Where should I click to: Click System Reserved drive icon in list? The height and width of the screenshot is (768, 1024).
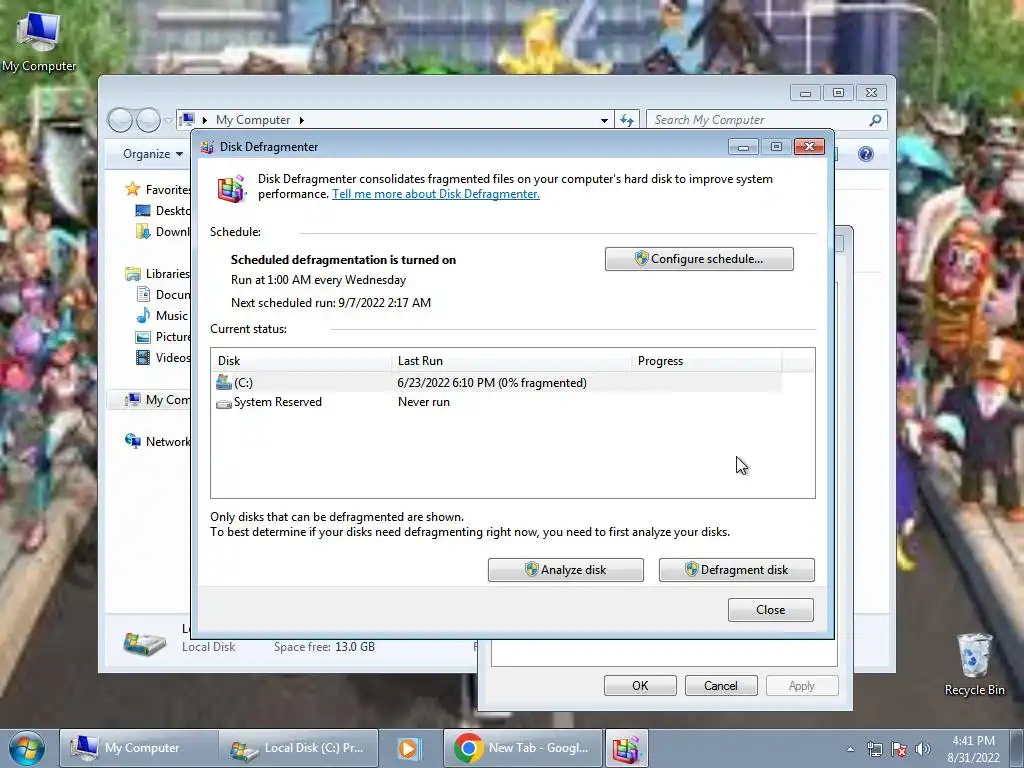pyautogui.click(x=224, y=403)
